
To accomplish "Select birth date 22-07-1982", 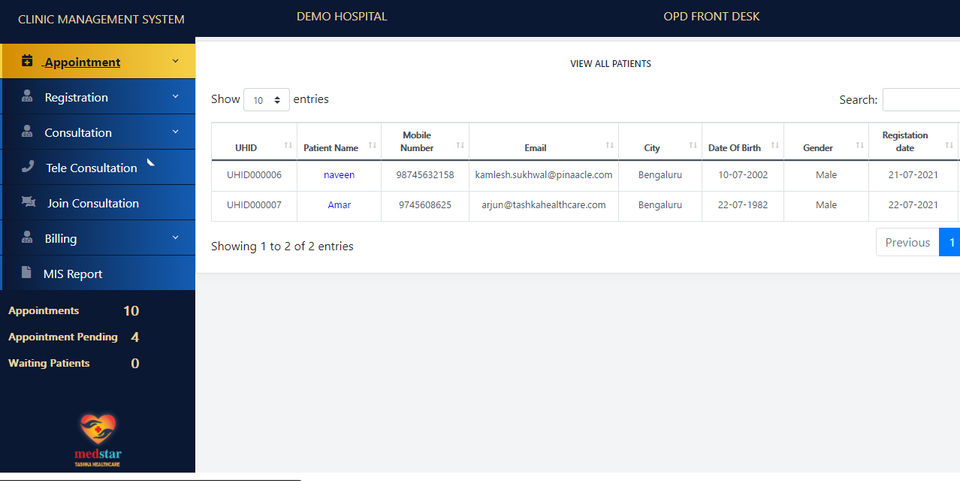I will click(743, 205).
